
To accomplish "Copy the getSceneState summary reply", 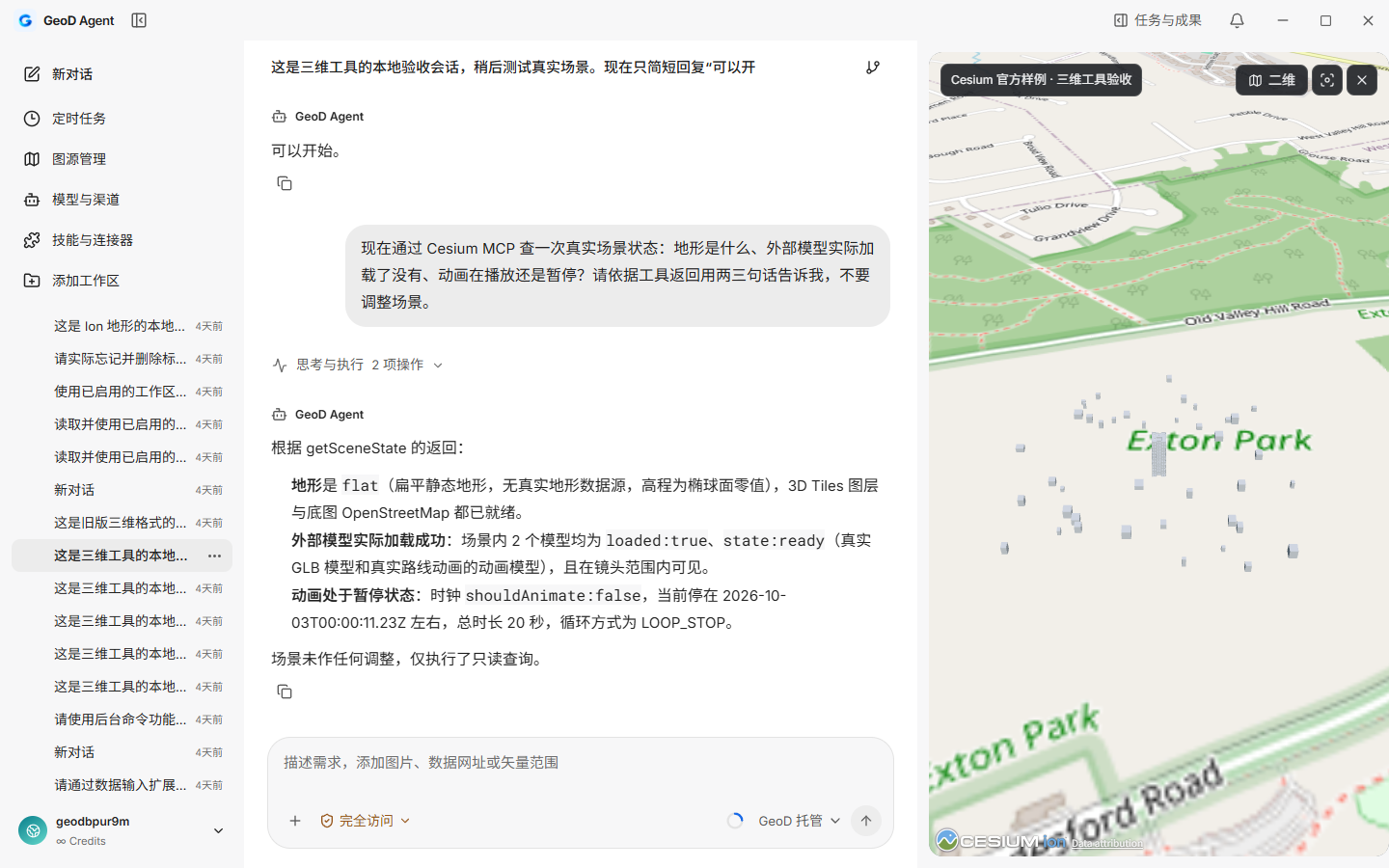I will 285,692.
